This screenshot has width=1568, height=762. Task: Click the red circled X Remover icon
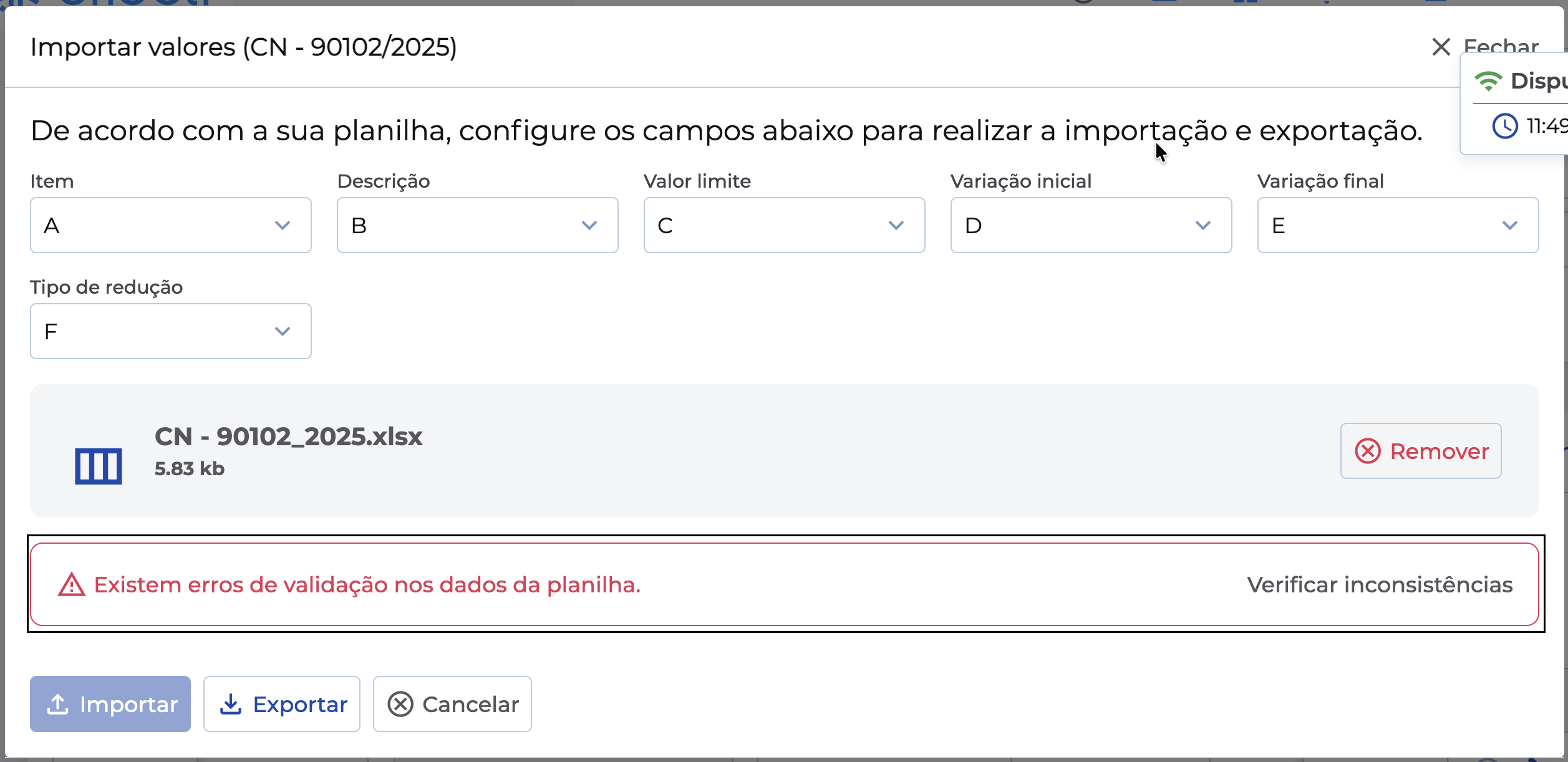click(x=1368, y=451)
